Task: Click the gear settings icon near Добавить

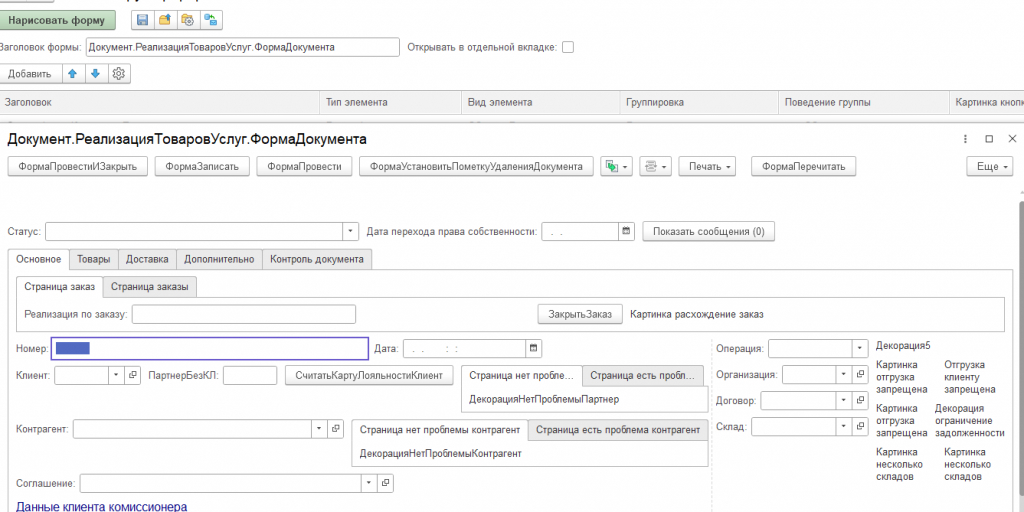Action: click(119, 74)
